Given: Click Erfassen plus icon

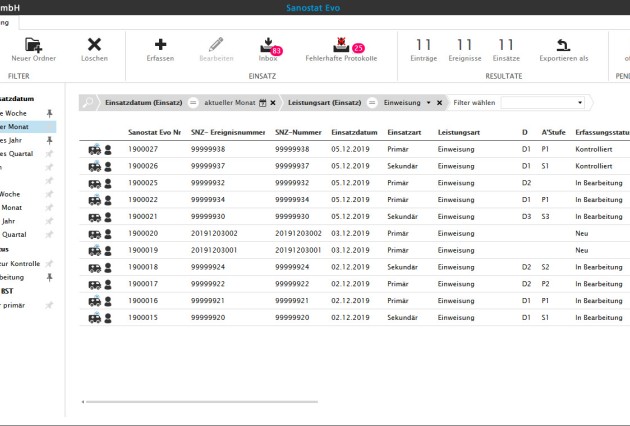Looking at the screenshot, I should click(160, 44).
